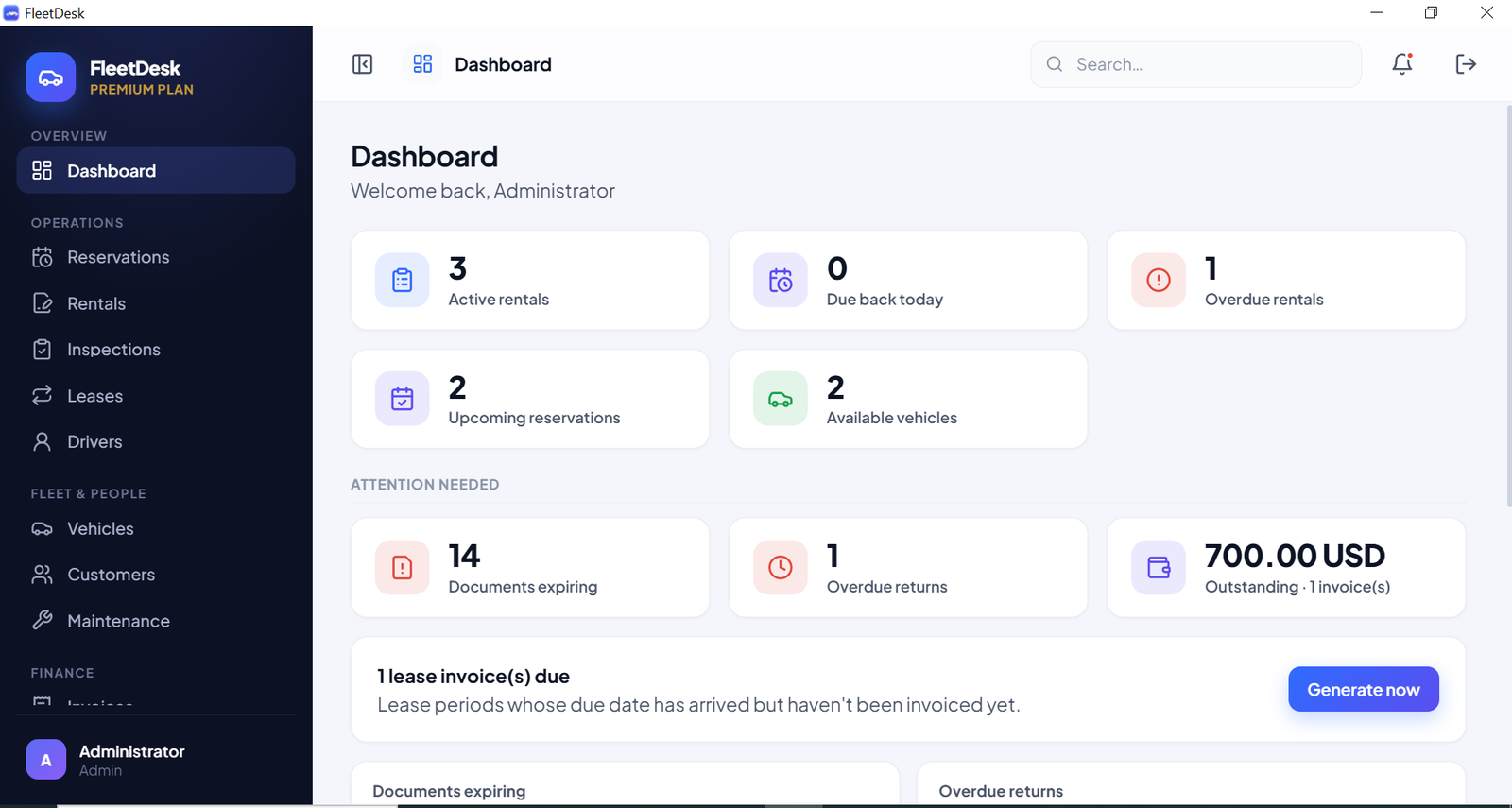Click the Customers people icon in sidebar

43,575
